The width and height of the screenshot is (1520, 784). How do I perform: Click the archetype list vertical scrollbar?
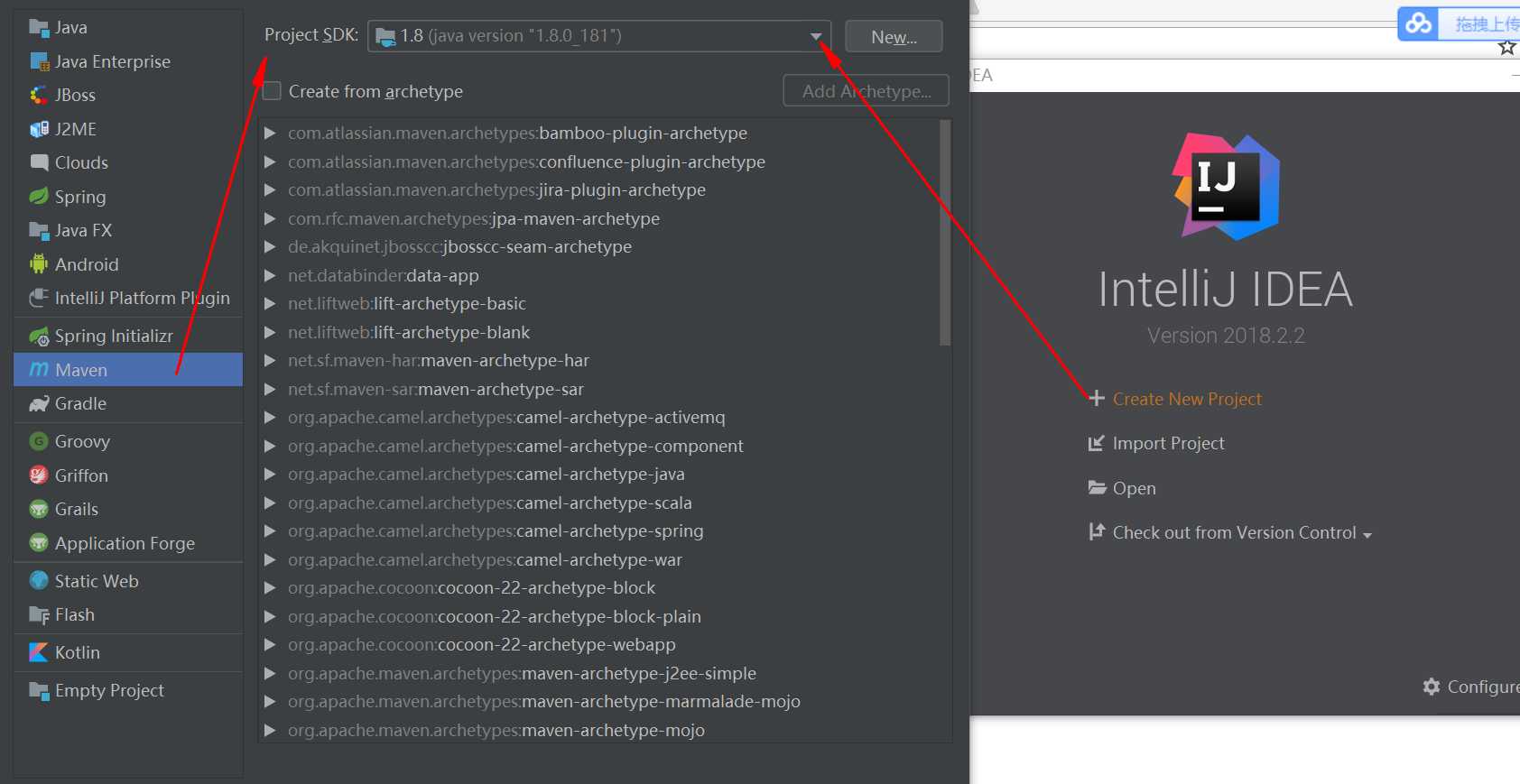click(x=945, y=233)
